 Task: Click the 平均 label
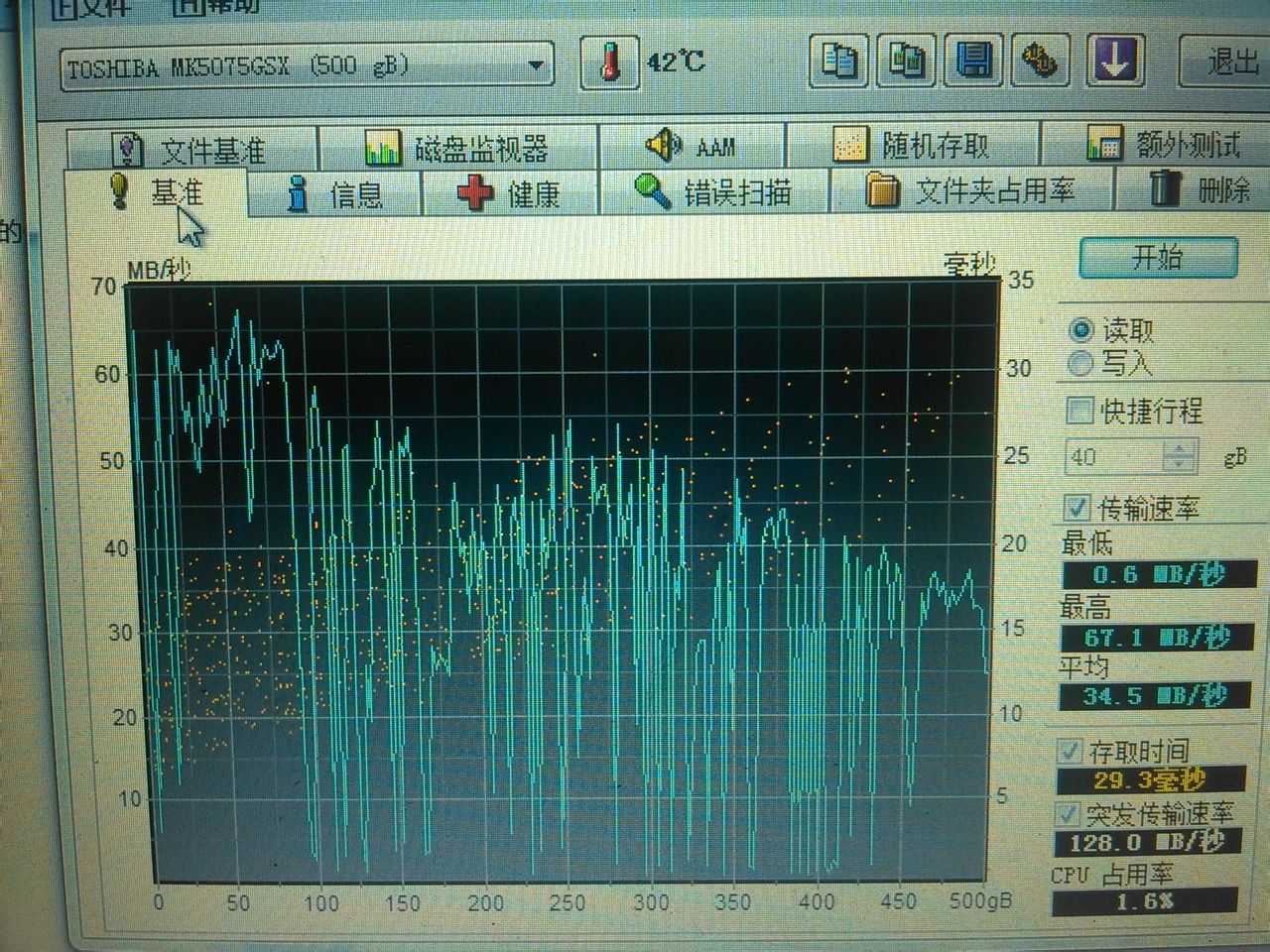pos(1083,666)
